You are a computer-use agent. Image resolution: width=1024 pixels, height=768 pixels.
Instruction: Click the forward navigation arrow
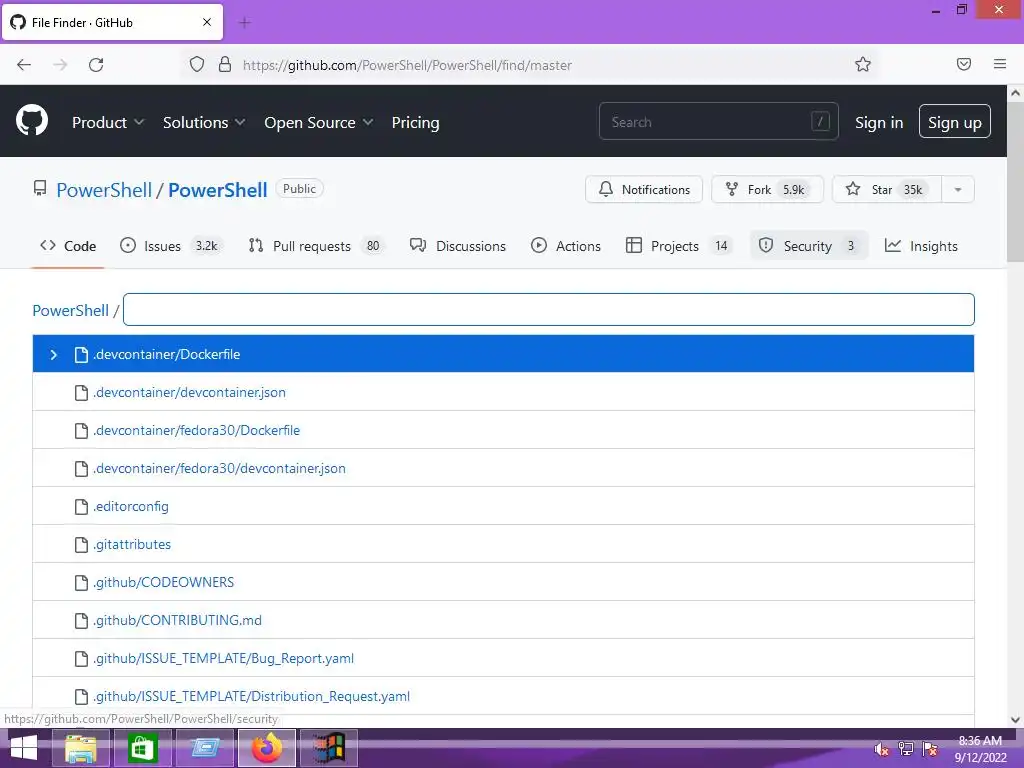pos(60,64)
